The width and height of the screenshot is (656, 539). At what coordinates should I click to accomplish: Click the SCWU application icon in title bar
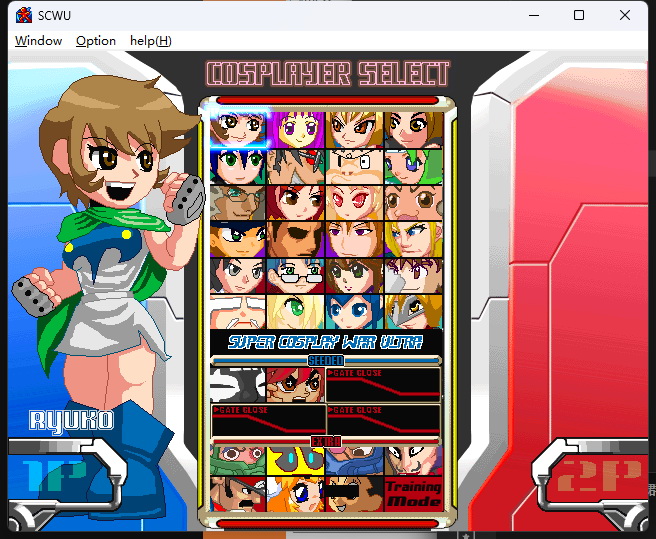pos(24,15)
